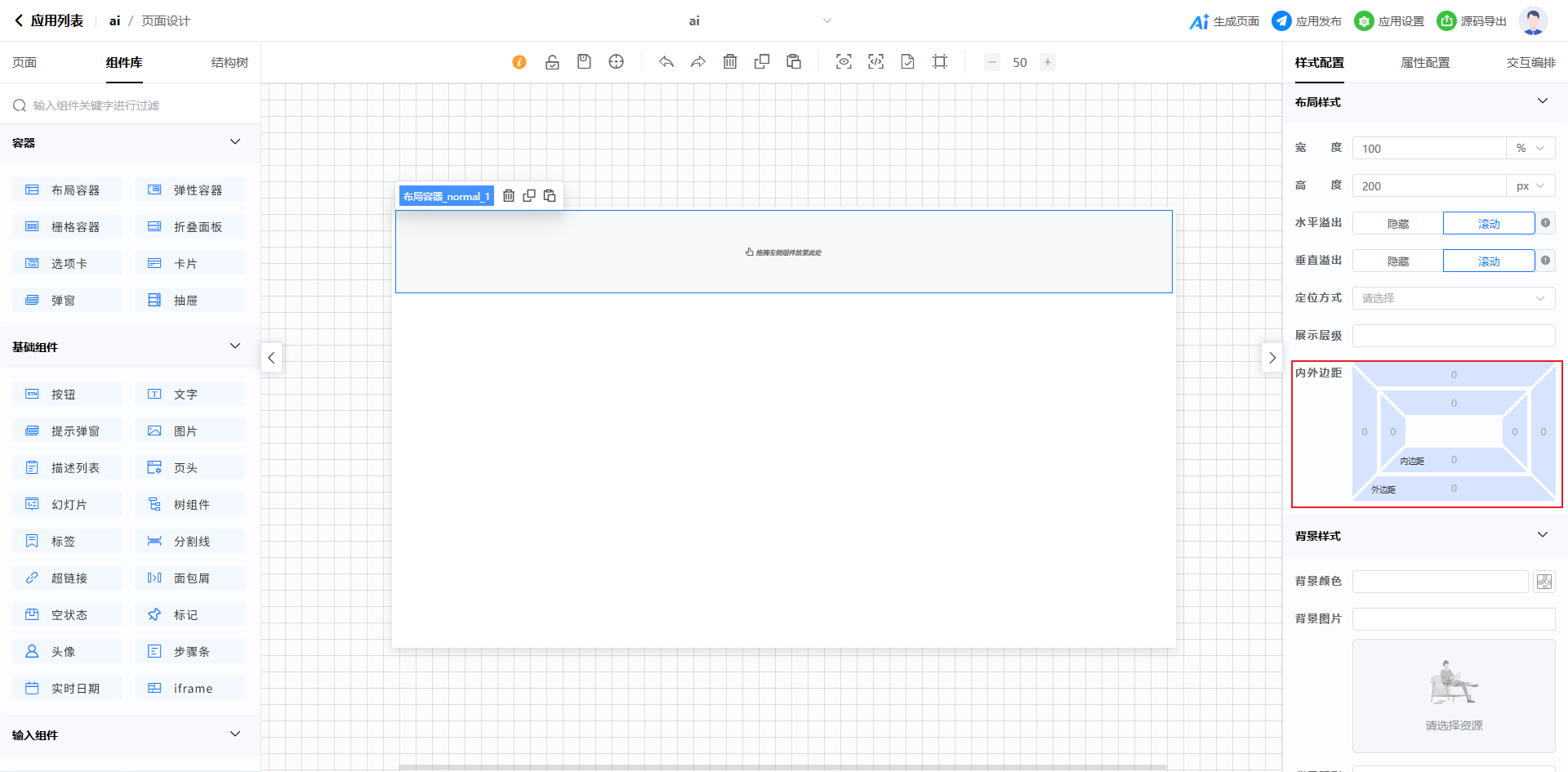The image size is (1568, 772).
Task: Set 垂直溢出 to 滚动
Action: click(1488, 261)
